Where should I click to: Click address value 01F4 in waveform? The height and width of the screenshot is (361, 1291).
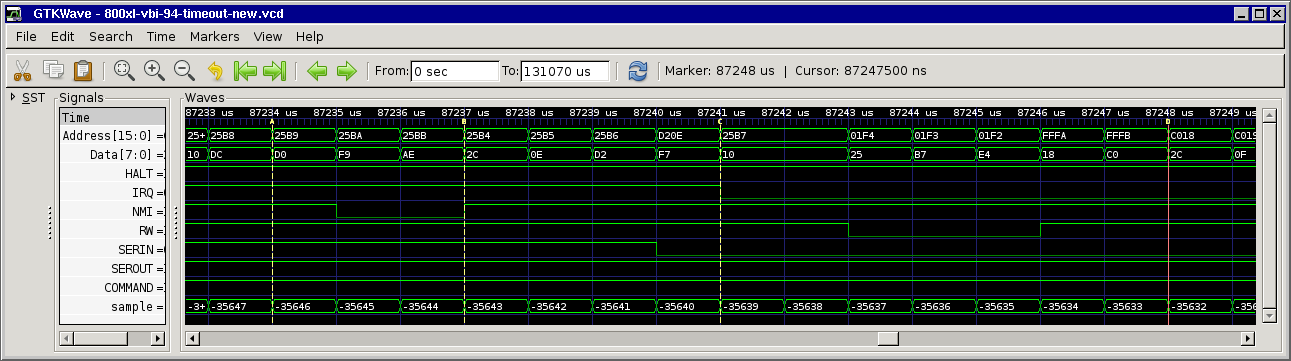coord(864,135)
